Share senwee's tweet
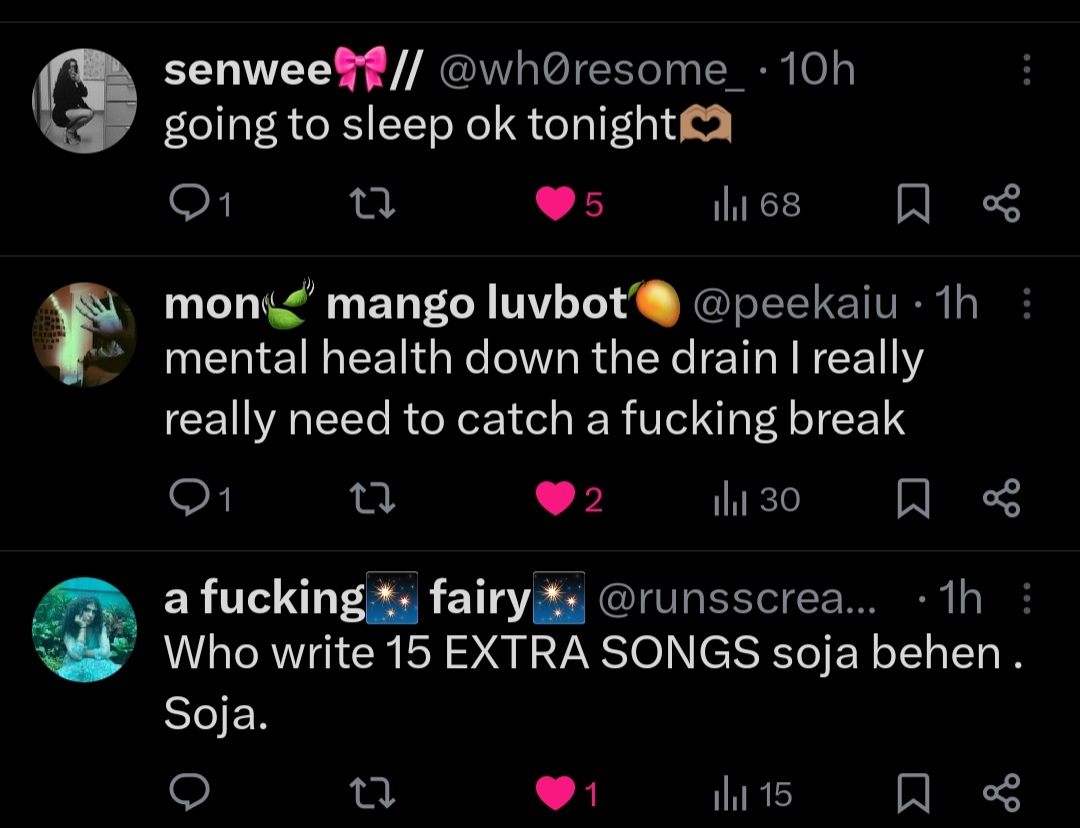This screenshot has height=828, width=1080. [x=1001, y=205]
